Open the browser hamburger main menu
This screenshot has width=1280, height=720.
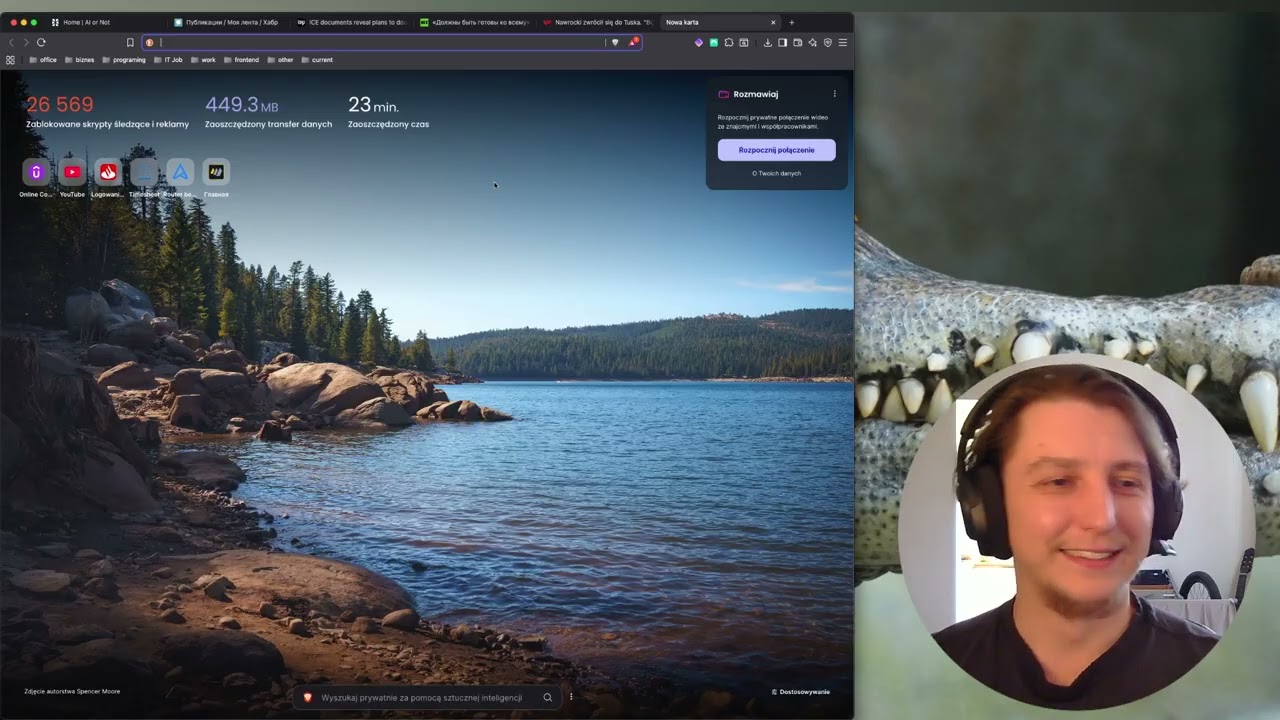[842, 42]
